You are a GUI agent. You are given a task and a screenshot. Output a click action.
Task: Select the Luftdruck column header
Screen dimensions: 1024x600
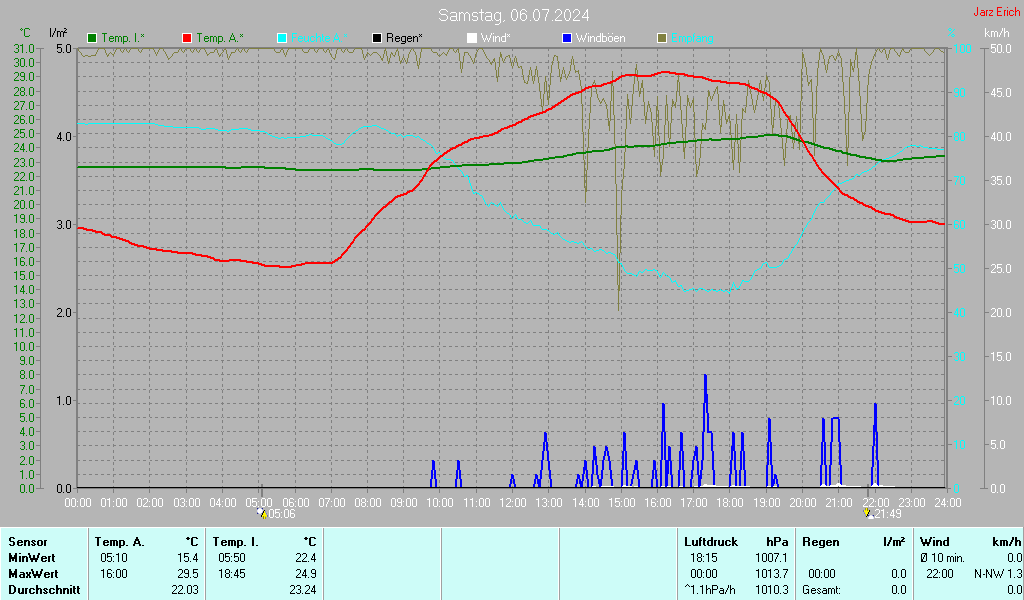[710, 541]
